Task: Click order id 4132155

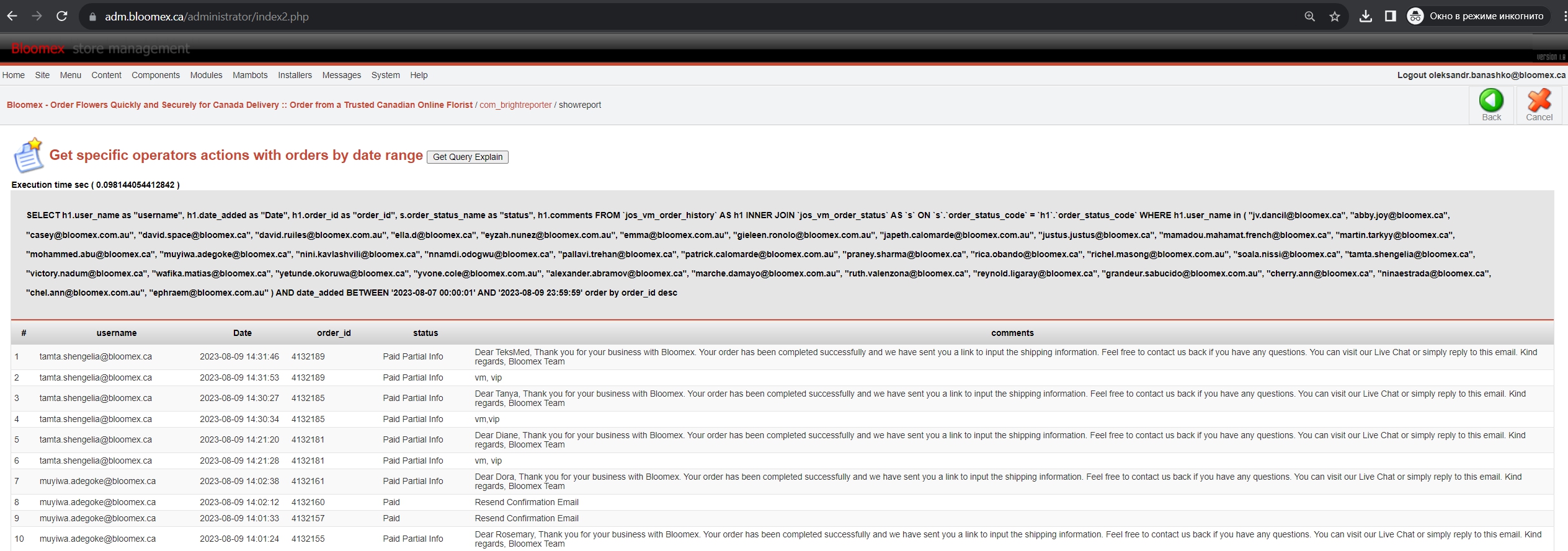Action: 308,539
